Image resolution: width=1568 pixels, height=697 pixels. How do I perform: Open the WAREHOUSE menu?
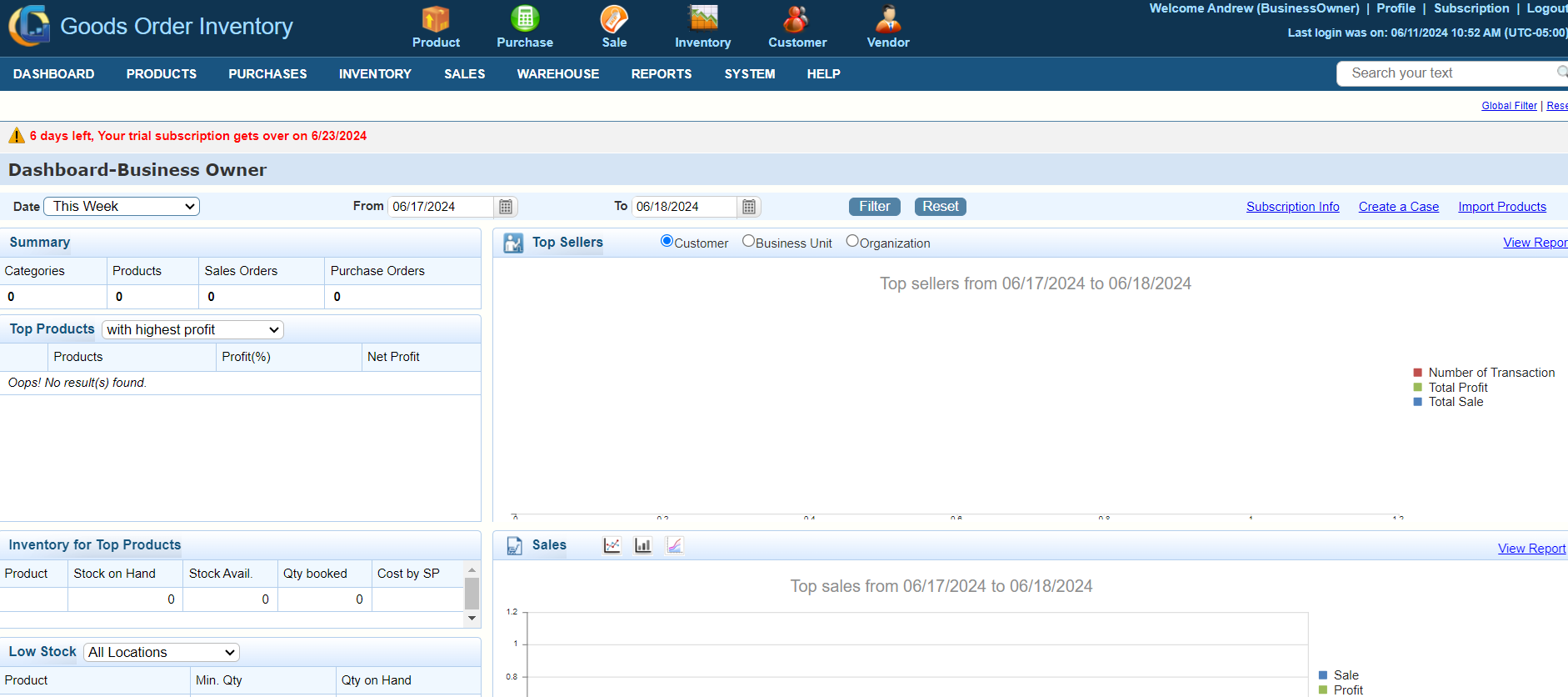(558, 74)
